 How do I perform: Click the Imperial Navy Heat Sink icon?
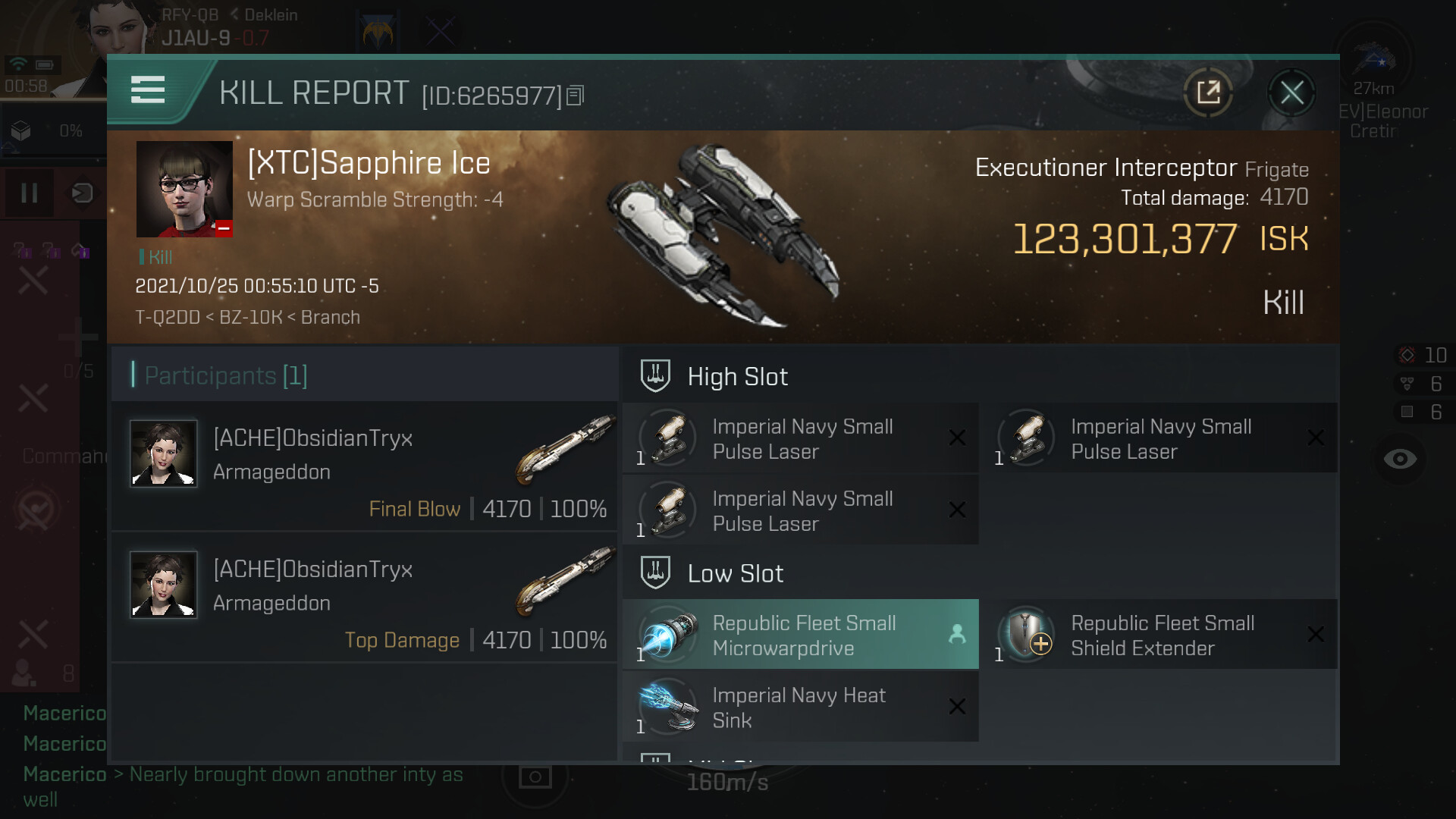point(668,707)
